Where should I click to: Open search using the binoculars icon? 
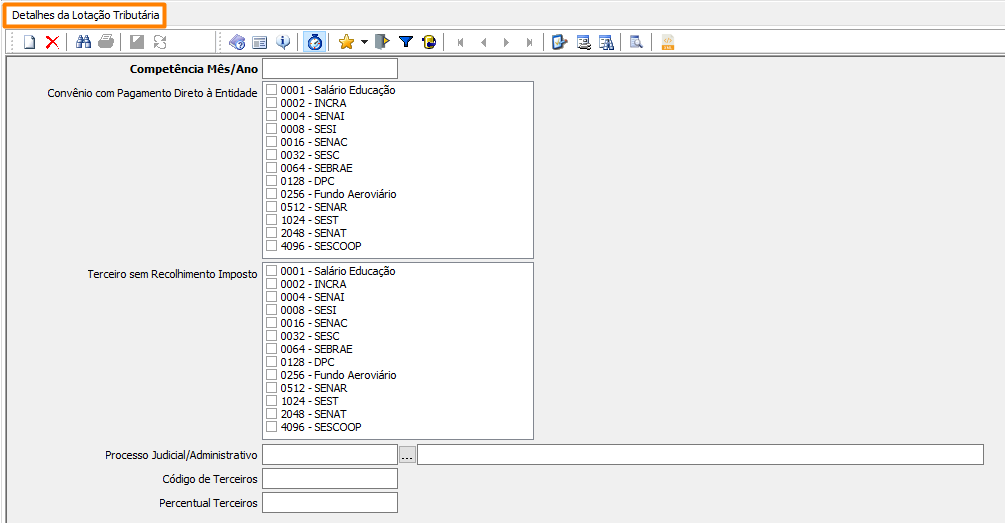coord(84,42)
